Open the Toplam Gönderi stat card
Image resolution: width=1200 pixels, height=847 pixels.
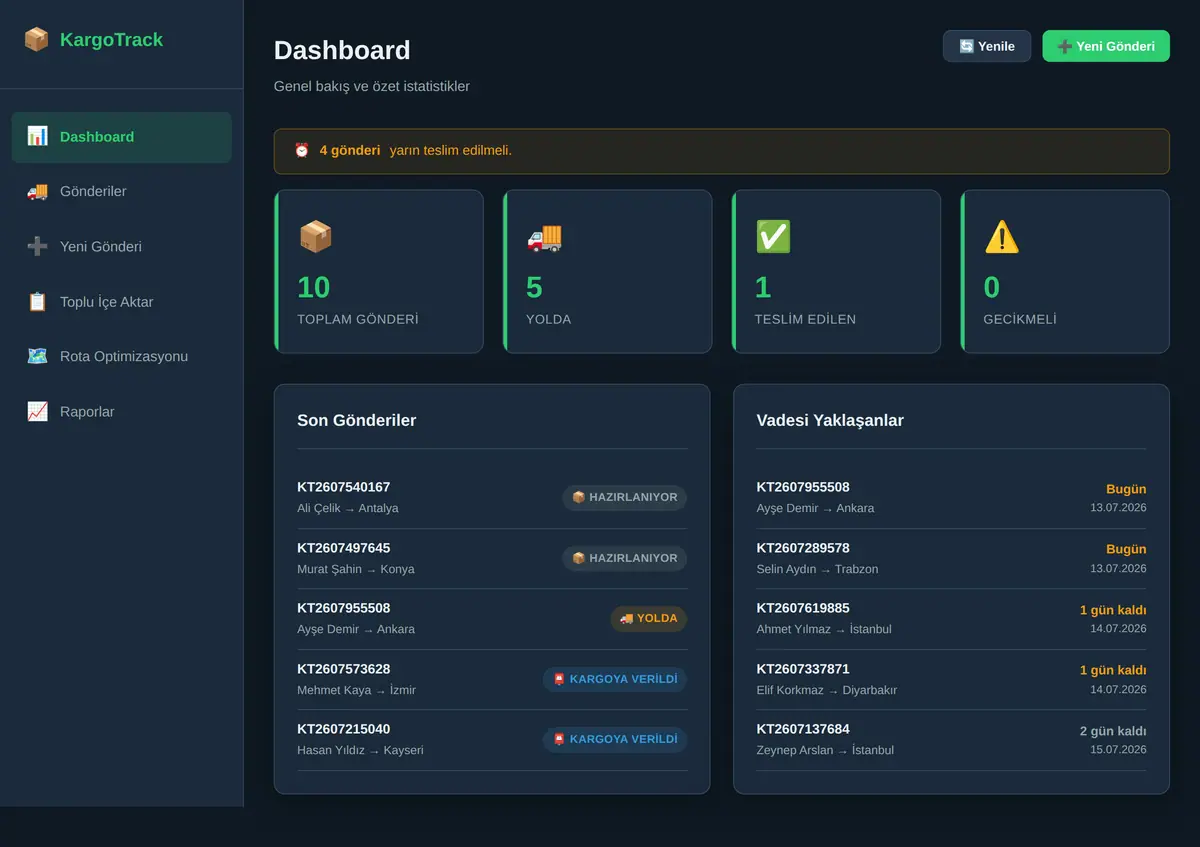tap(379, 272)
